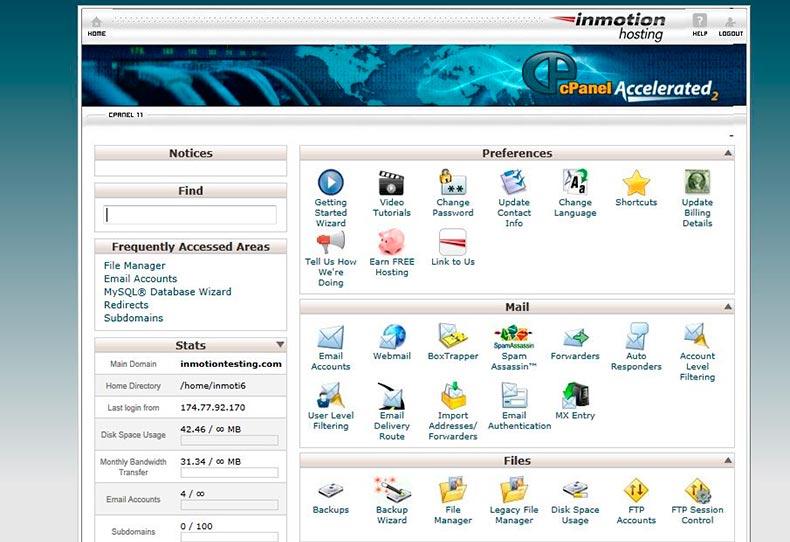Click the cPanel Accelerated banner
Viewport: 790px width, 542px height.
point(414,75)
